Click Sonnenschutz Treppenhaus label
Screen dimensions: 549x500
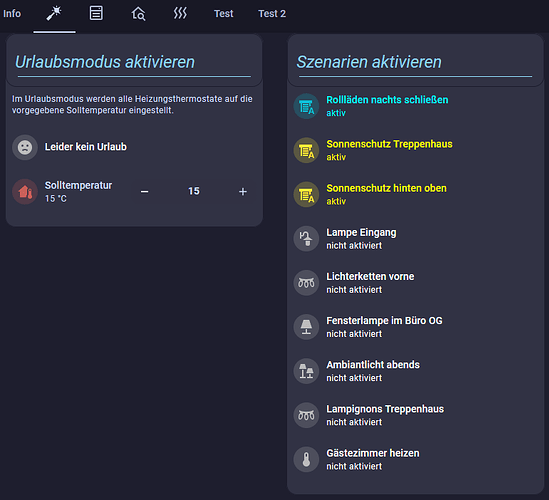click(x=389, y=144)
